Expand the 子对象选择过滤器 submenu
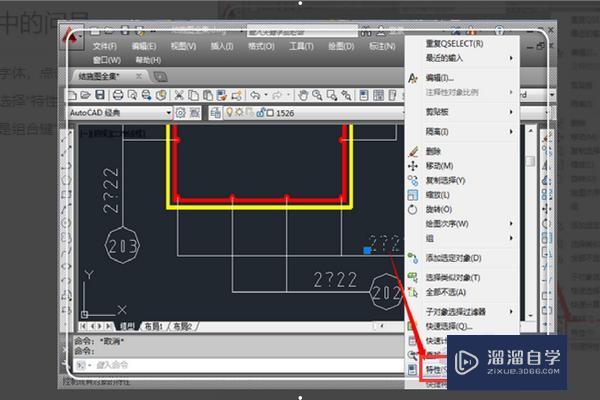Viewport: 600px width, 400px height. tap(462, 312)
